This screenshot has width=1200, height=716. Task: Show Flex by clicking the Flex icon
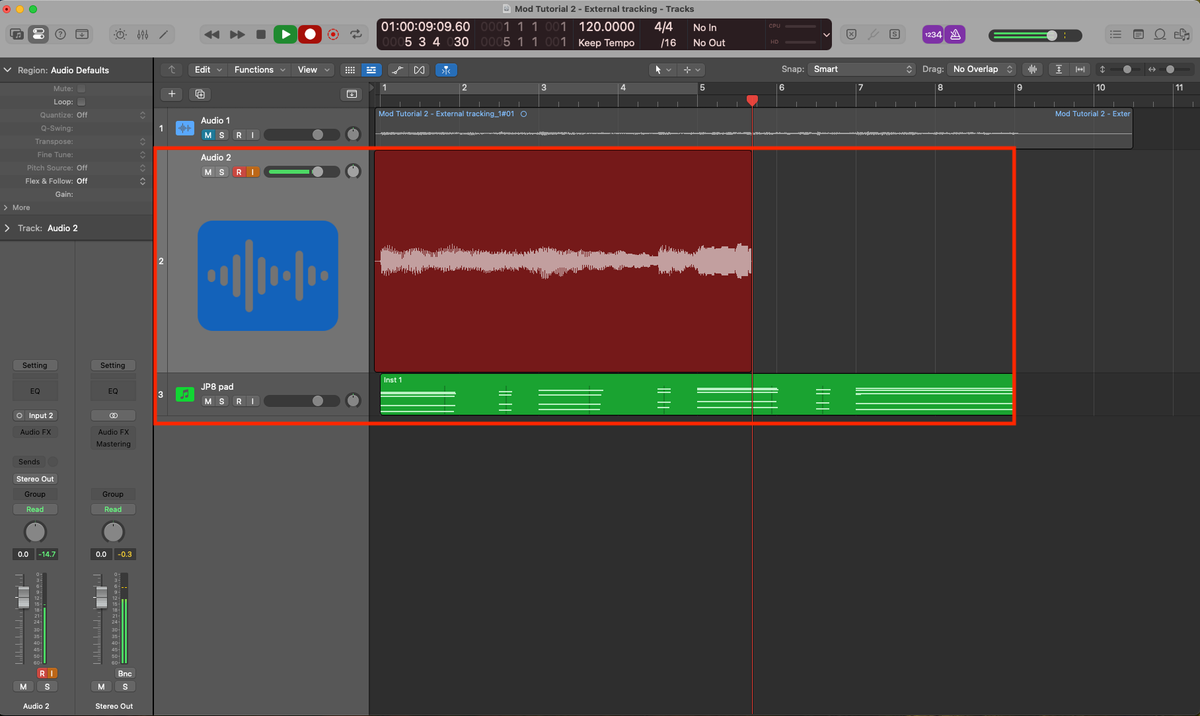pos(419,69)
